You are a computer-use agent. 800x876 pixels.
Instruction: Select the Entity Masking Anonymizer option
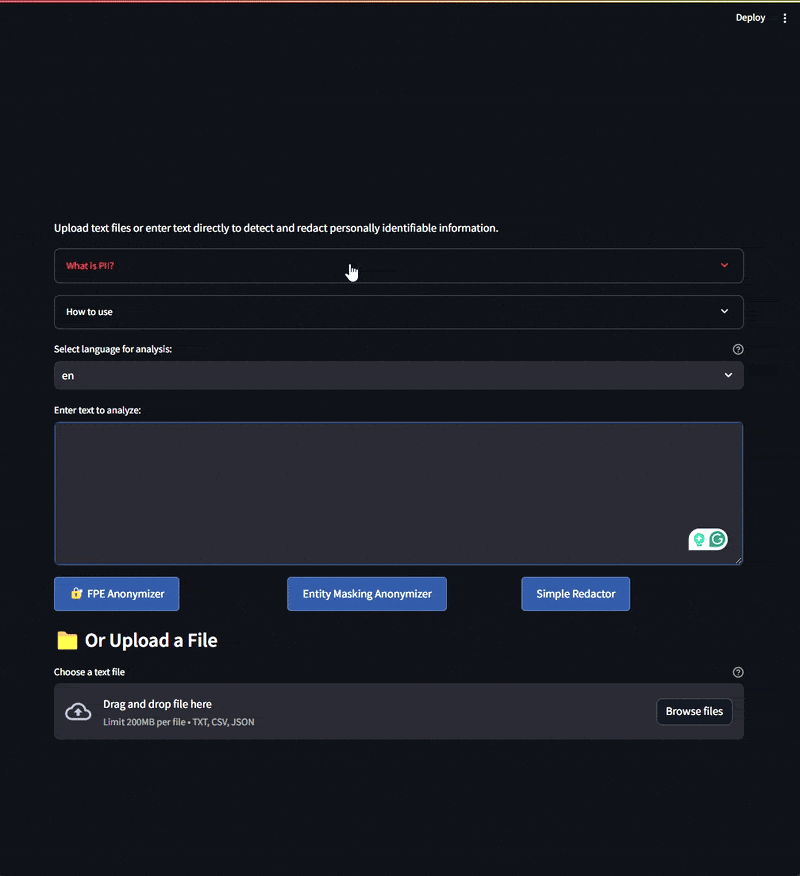pos(366,593)
